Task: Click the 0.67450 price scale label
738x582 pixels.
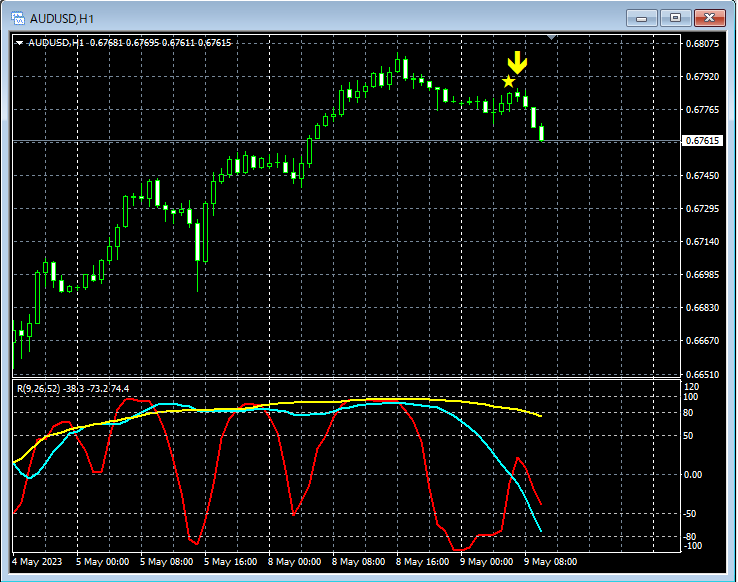Action: click(x=702, y=175)
